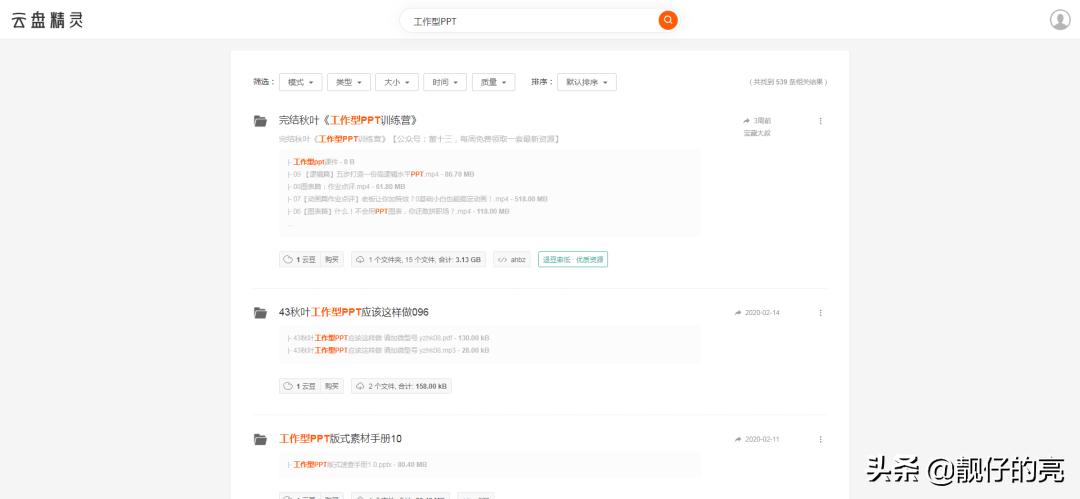Click the 28.00 kB mp3 file row
The image size is (1080, 499).
pos(388,351)
